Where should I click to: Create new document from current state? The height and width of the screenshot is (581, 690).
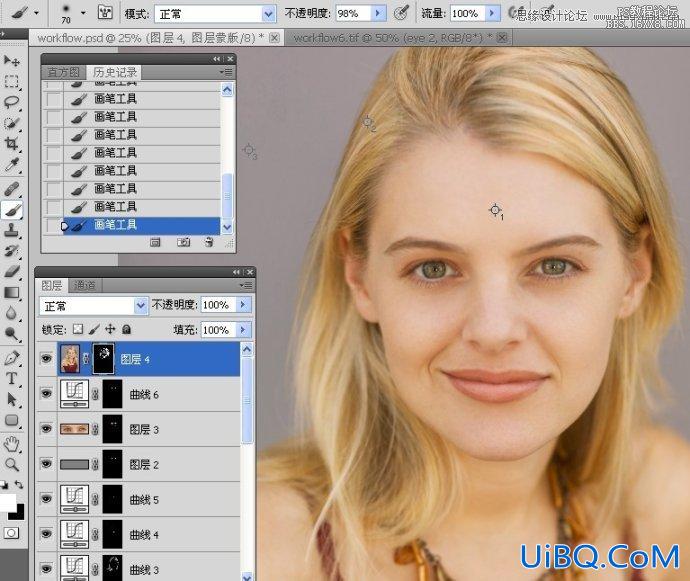pos(155,242)
